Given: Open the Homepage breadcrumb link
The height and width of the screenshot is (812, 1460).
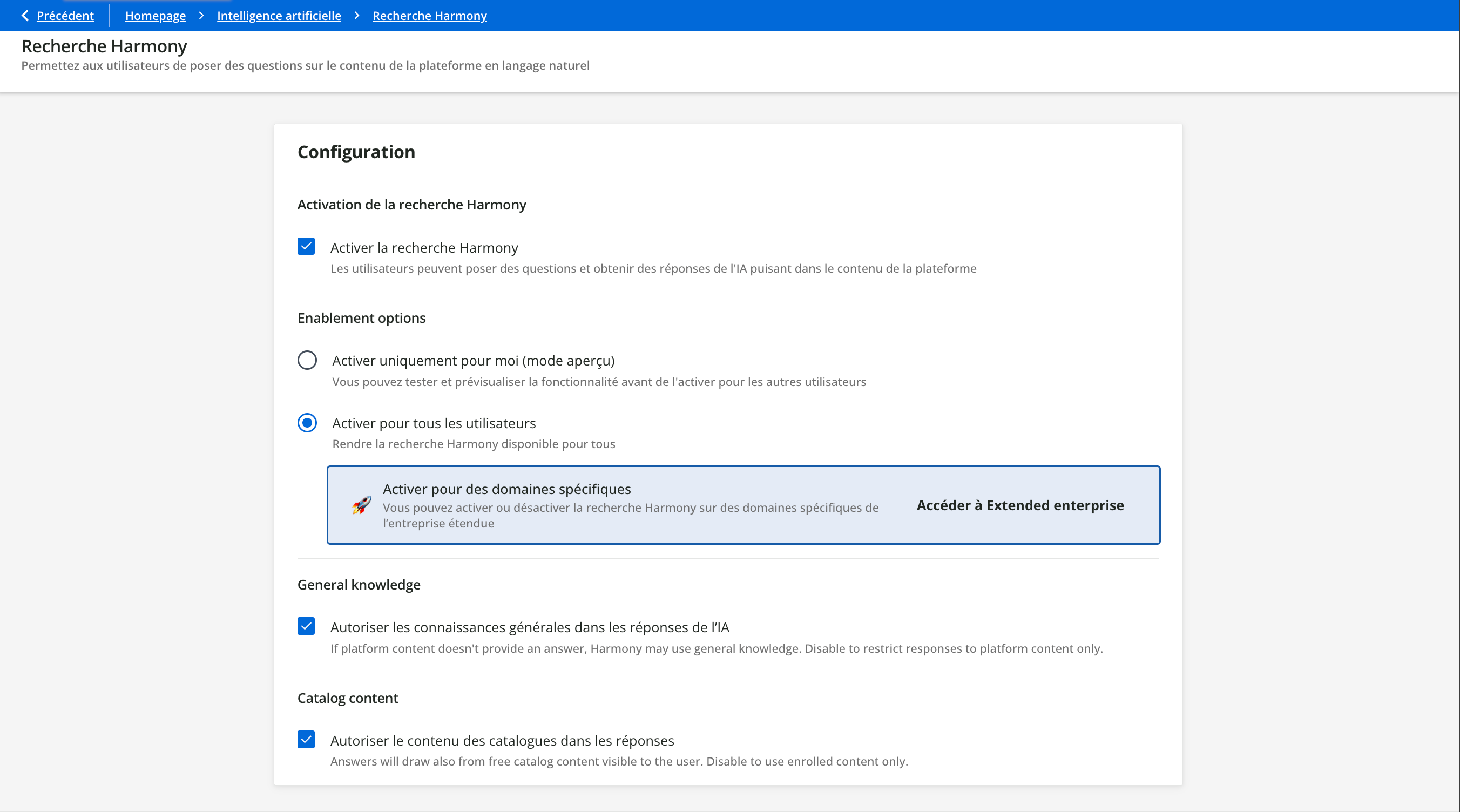Looking at the screenshot, I should 156,16.
